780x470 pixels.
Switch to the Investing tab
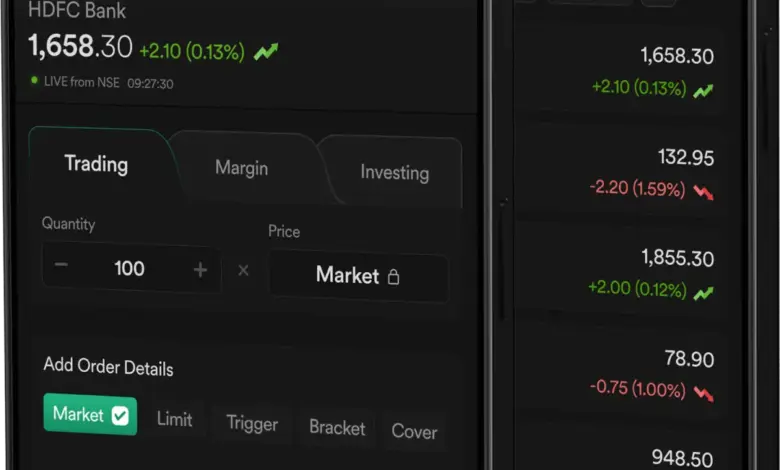click(x=394, y=173)
